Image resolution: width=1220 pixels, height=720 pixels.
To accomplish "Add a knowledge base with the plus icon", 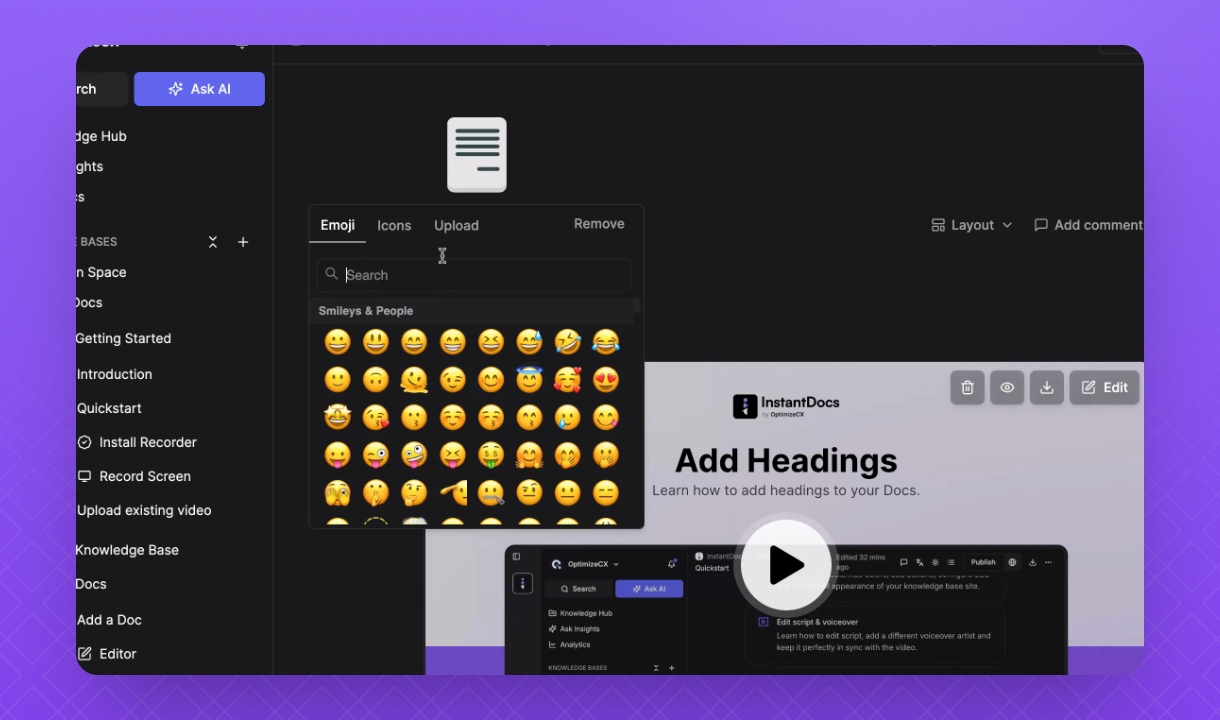I will [x=243, y=242].
